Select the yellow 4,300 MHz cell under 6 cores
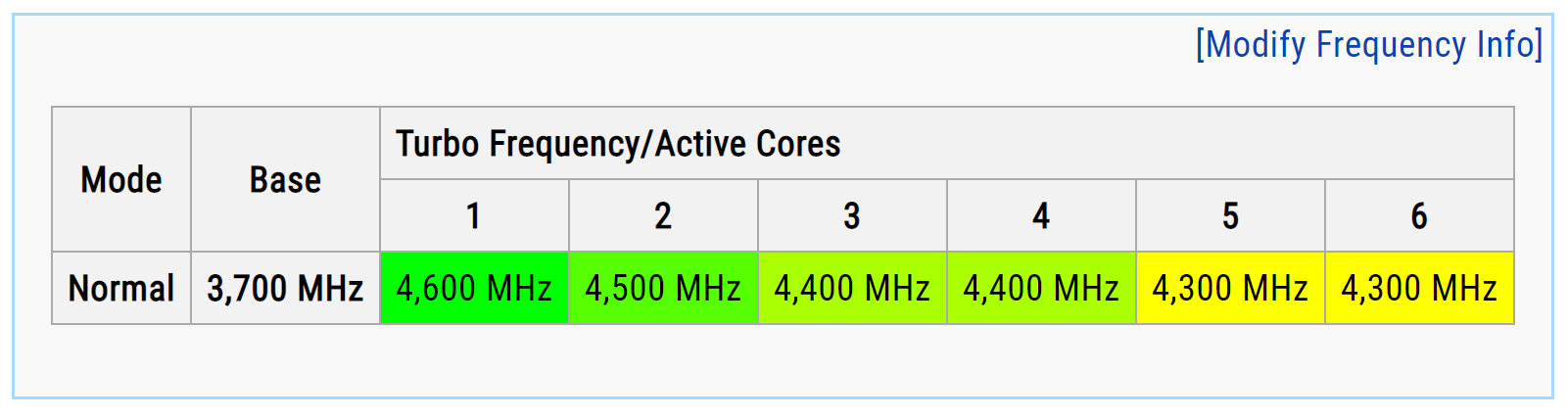 (x=1419, y=289)
